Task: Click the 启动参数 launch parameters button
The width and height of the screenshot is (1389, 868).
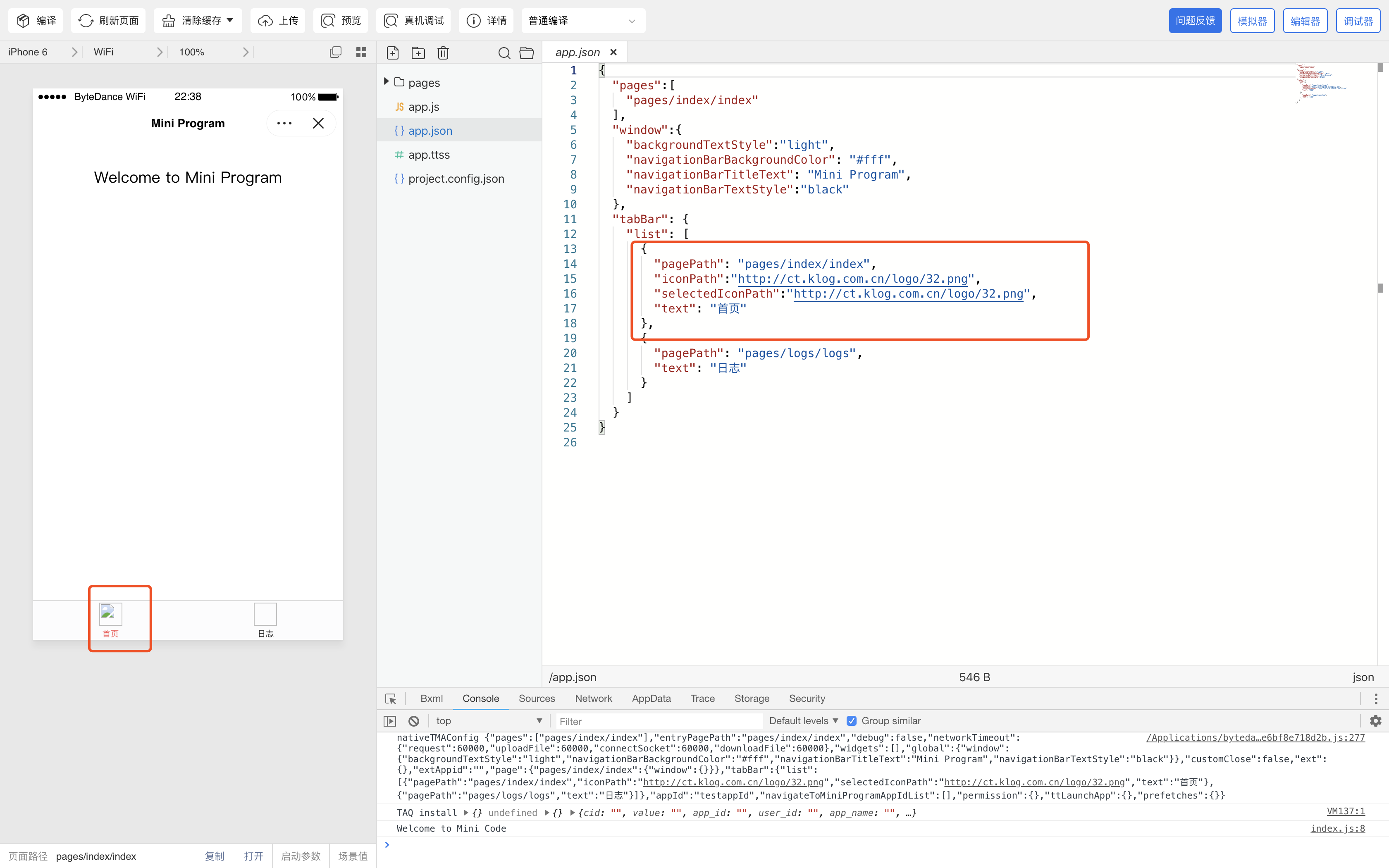Action: pos(301,856)
